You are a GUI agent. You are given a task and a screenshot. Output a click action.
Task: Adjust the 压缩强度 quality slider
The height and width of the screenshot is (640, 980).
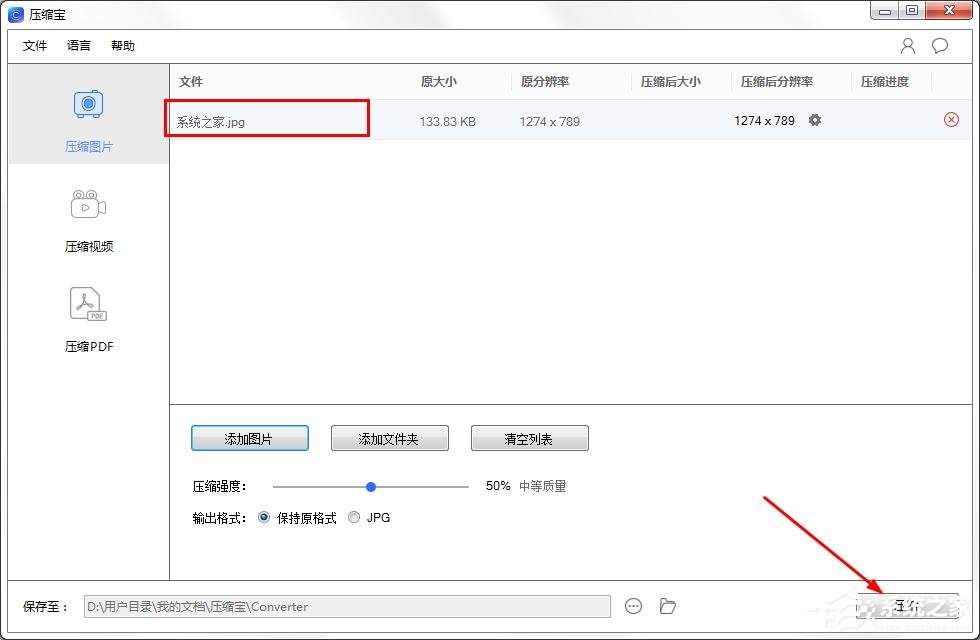point(371,486)
